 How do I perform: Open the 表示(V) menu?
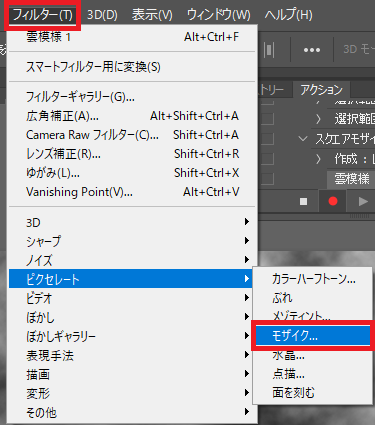point(152,15)
